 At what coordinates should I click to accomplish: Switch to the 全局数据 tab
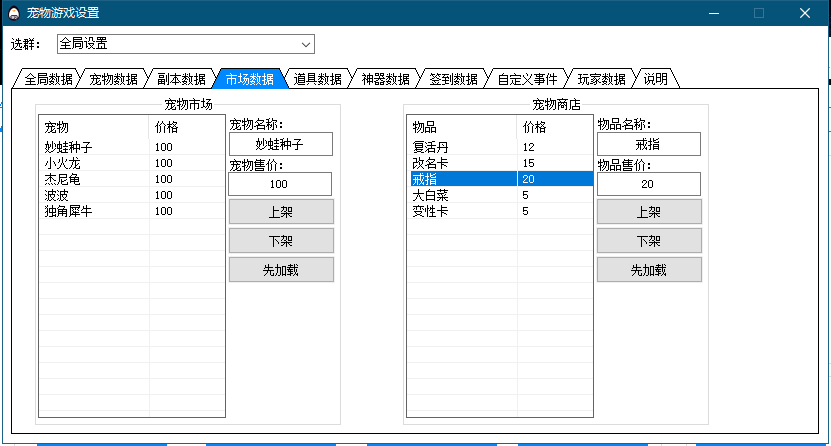tap(47, 79)
